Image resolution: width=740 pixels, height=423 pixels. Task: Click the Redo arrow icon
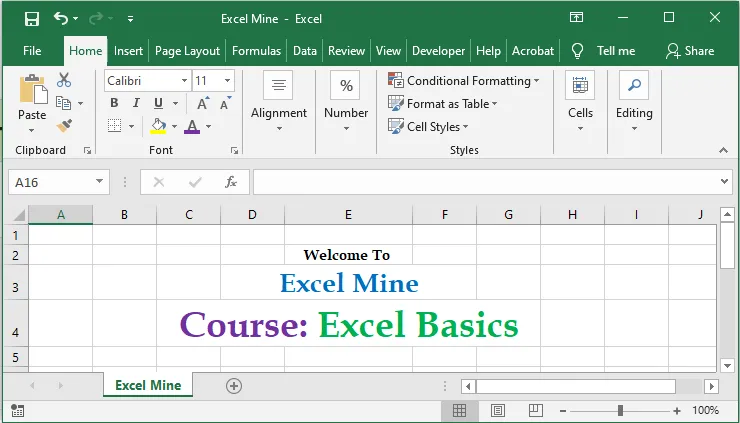(x=96, y=18)
